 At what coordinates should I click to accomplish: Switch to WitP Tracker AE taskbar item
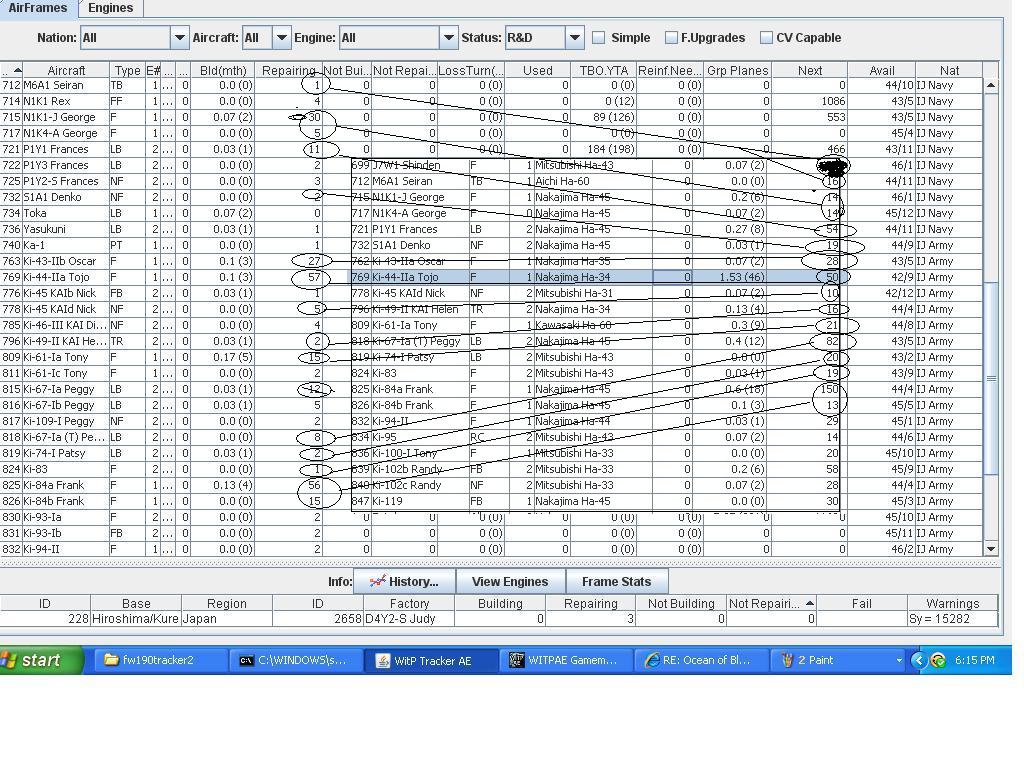[x=431, y=660]
